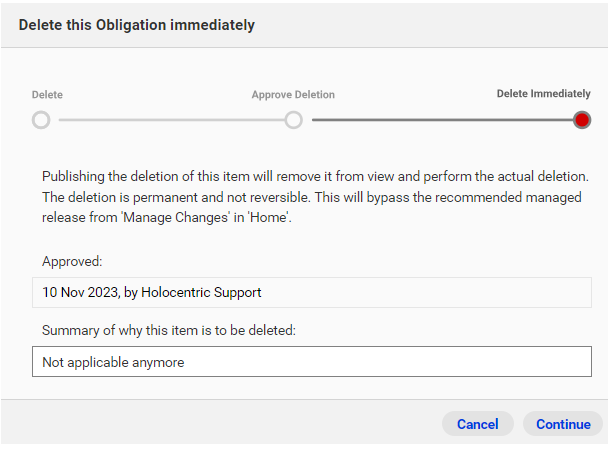Continue with deleting the Obligation
The height and width of the screenshot is (452, 612).
pos(563,424)
